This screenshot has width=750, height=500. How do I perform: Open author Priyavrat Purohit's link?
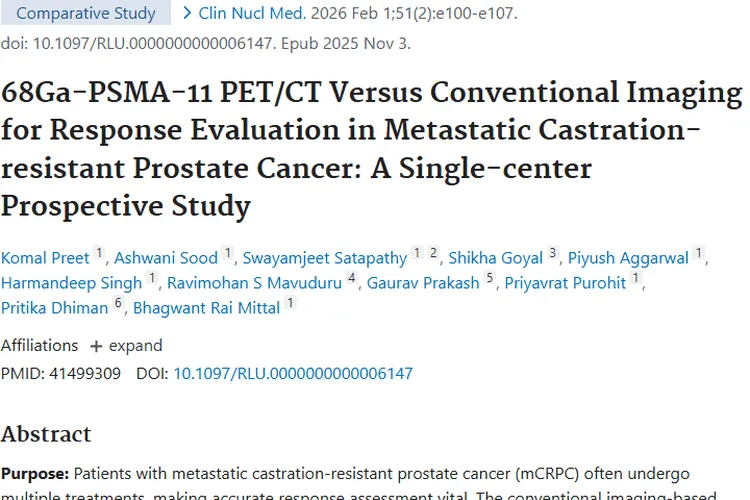pyautogui.click(x=565, y=283)
